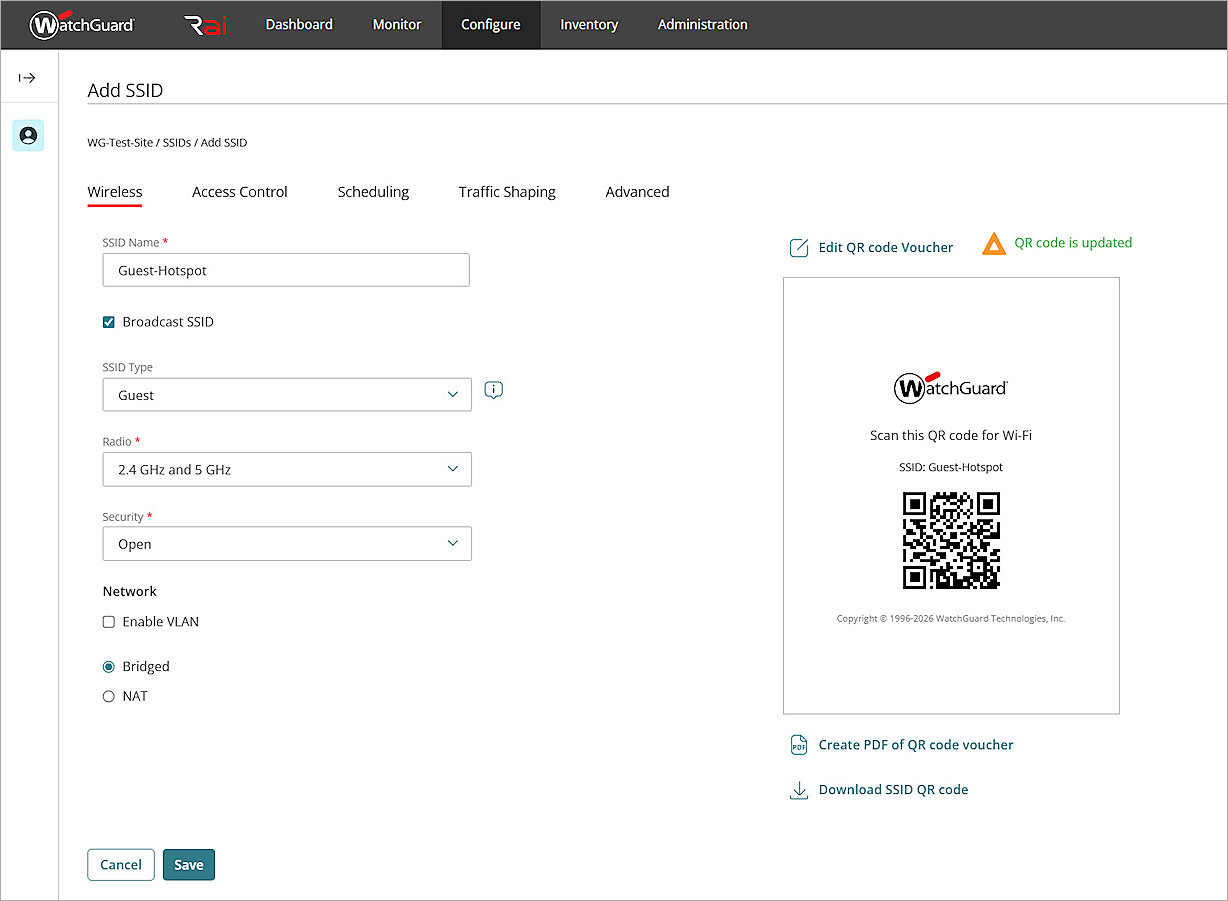Select the NAT radio option
Screen dimensions: 1228x901
(109, 697)
